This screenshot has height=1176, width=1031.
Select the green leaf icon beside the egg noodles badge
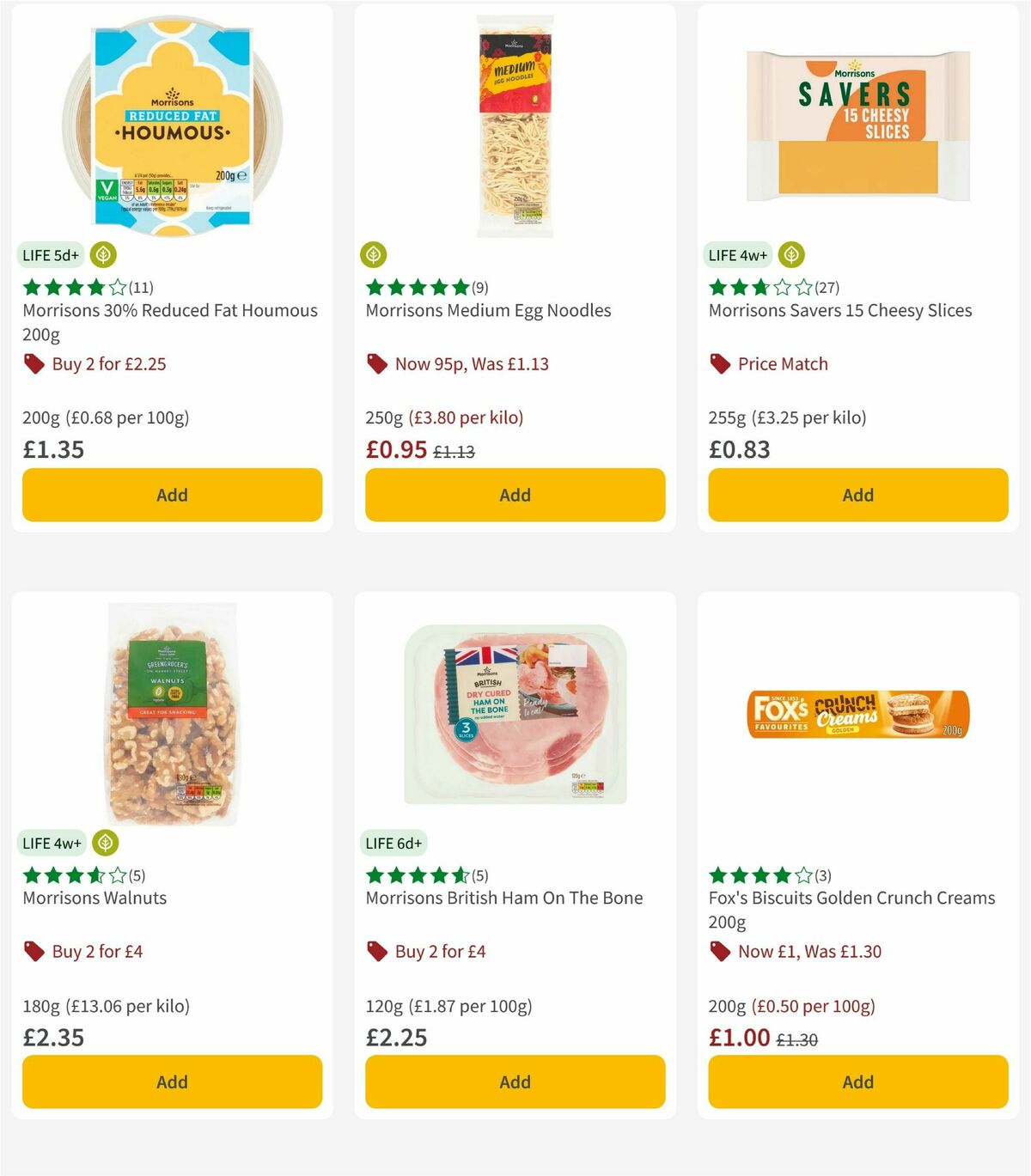pyautogui.click(x=375, y=255)
